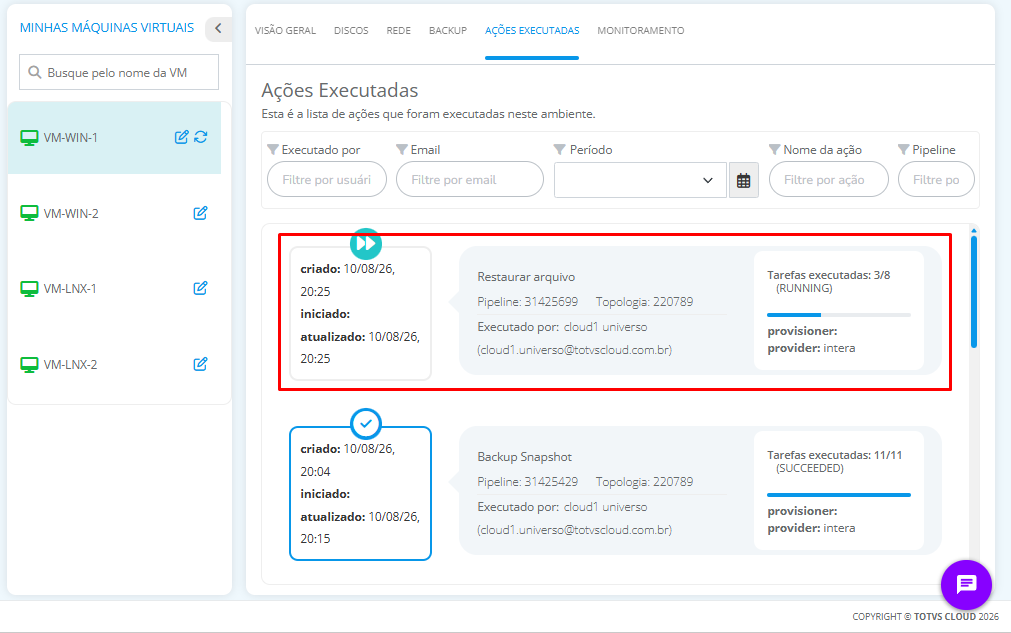Focus the Pipeline filter field
This screenshot has width=1011, height=633.
(x=936, y=179)
